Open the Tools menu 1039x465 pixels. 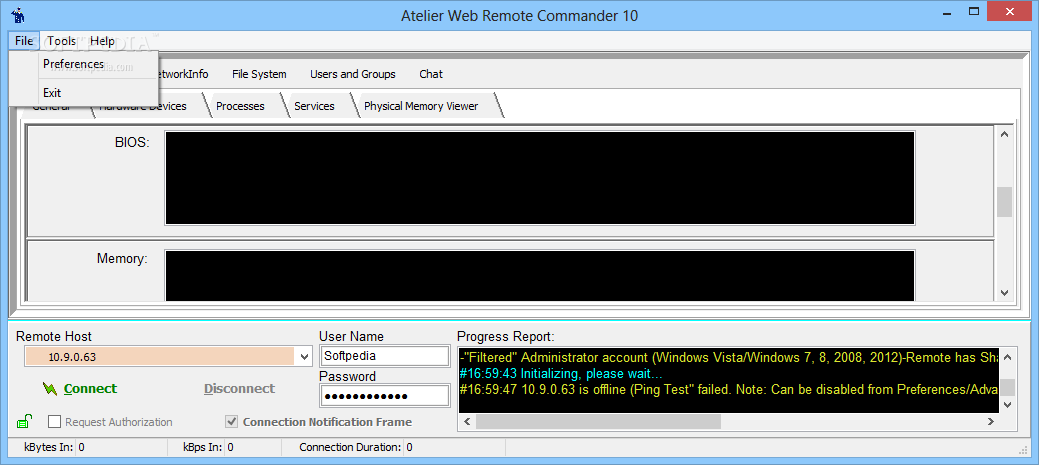[62, 41]
